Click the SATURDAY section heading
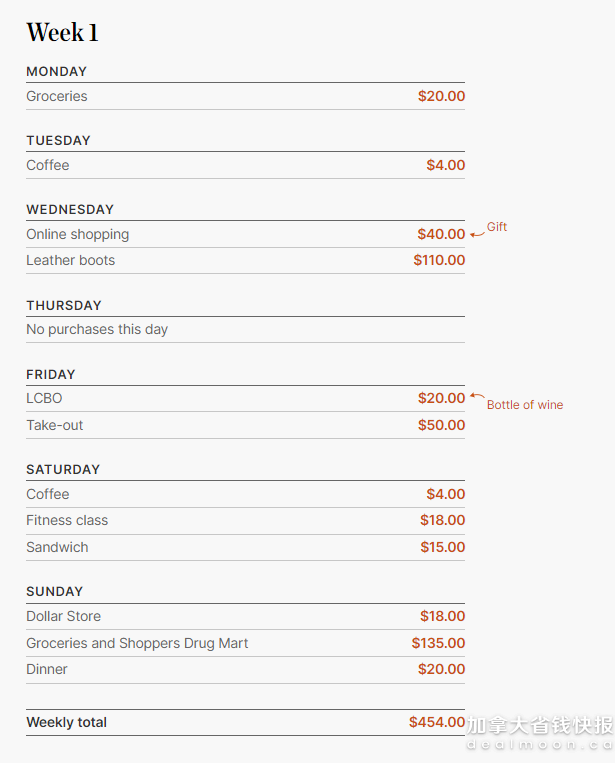 (x=63, y=470)
